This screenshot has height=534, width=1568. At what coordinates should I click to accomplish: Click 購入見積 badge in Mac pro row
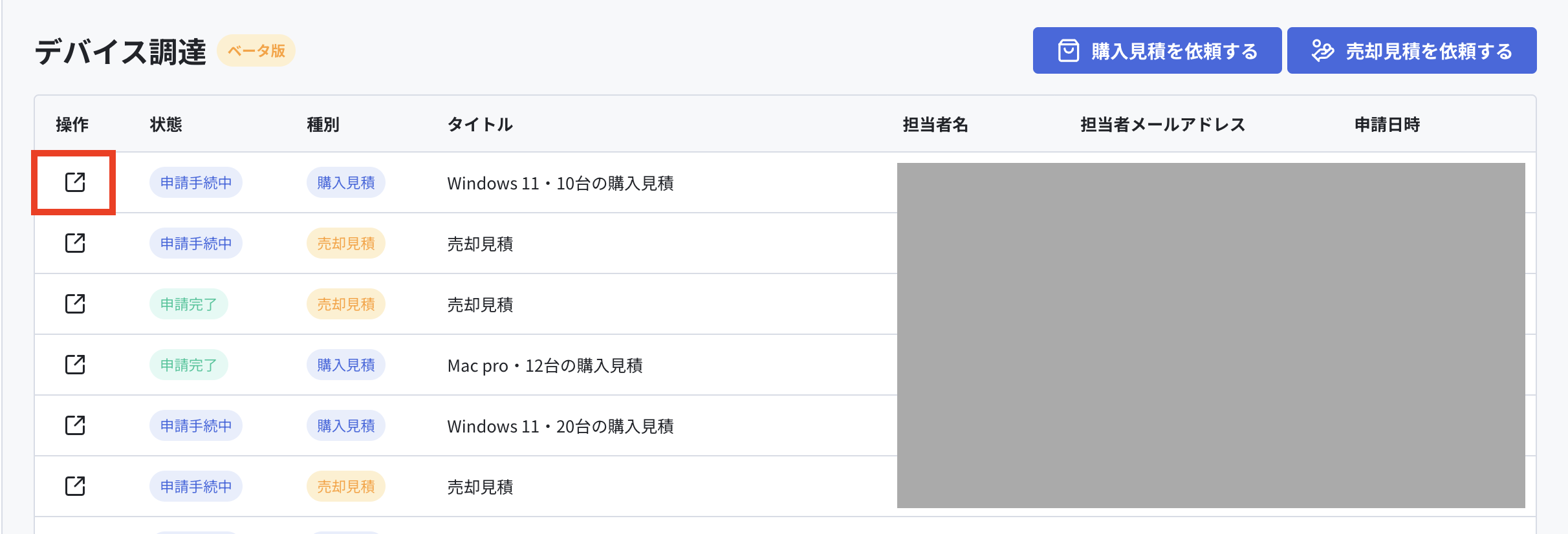point(346,365)
